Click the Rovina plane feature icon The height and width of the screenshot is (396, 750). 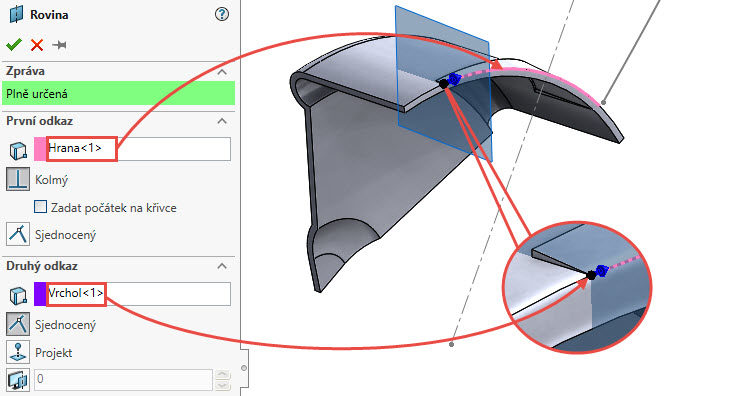coord(16,14)
